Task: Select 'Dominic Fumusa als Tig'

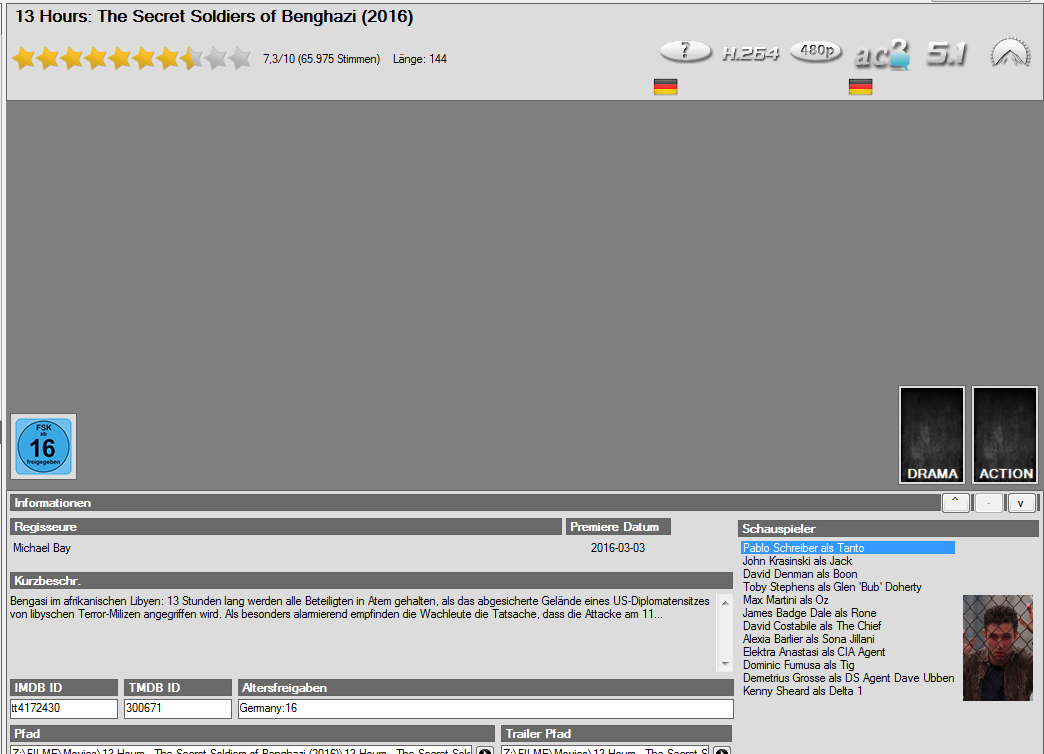Action: click(798, 665)
